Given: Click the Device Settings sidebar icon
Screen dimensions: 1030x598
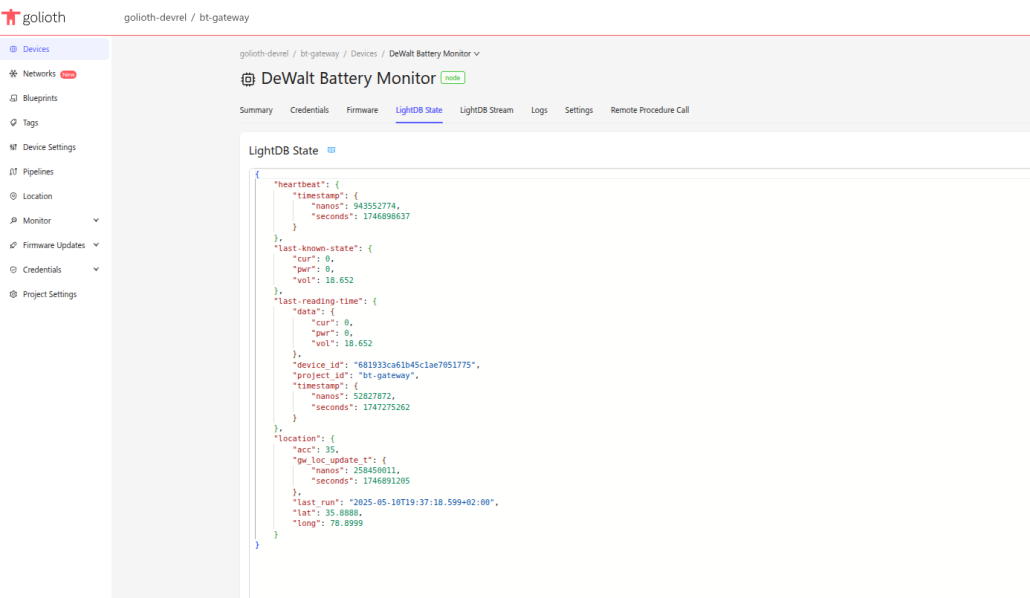Looking at the screenshot, I should pos(13,147).
